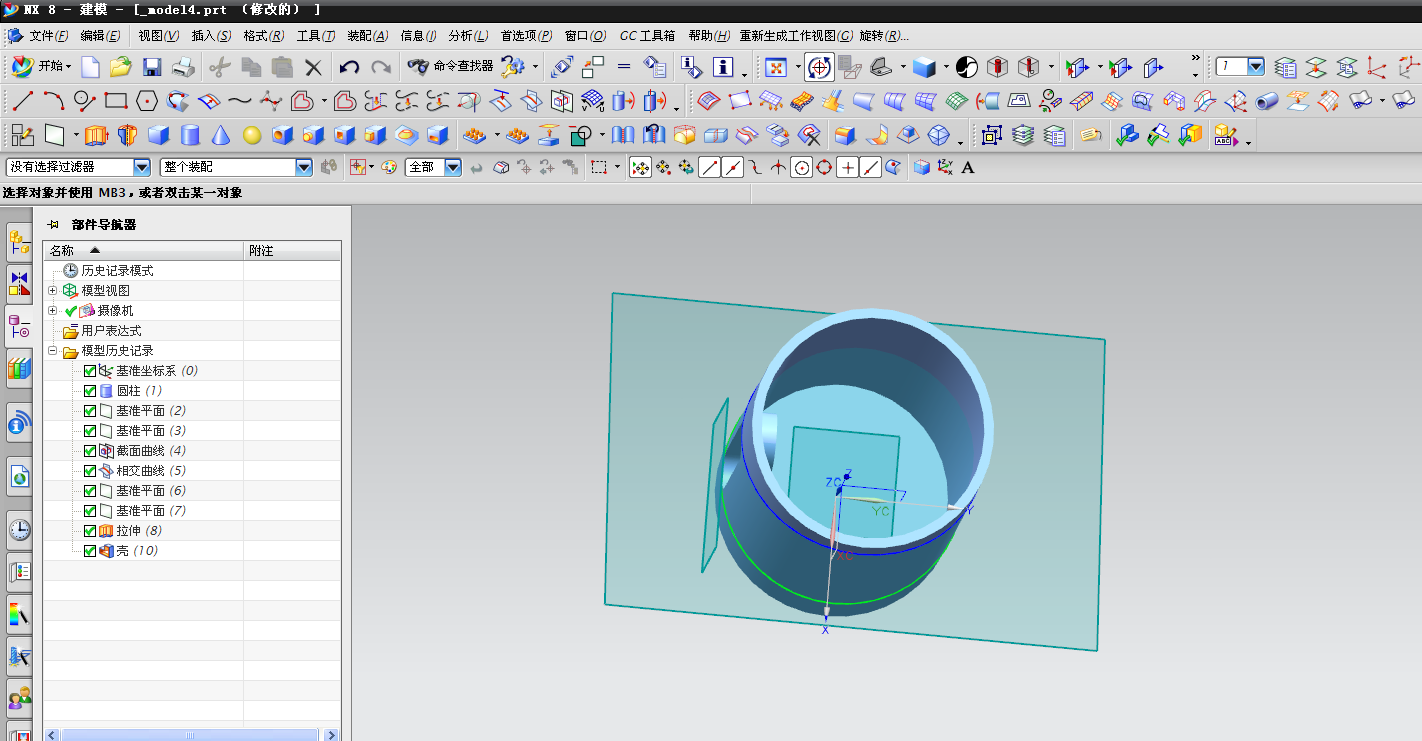Click the 命令查找器 command finder button

[450, 67]
